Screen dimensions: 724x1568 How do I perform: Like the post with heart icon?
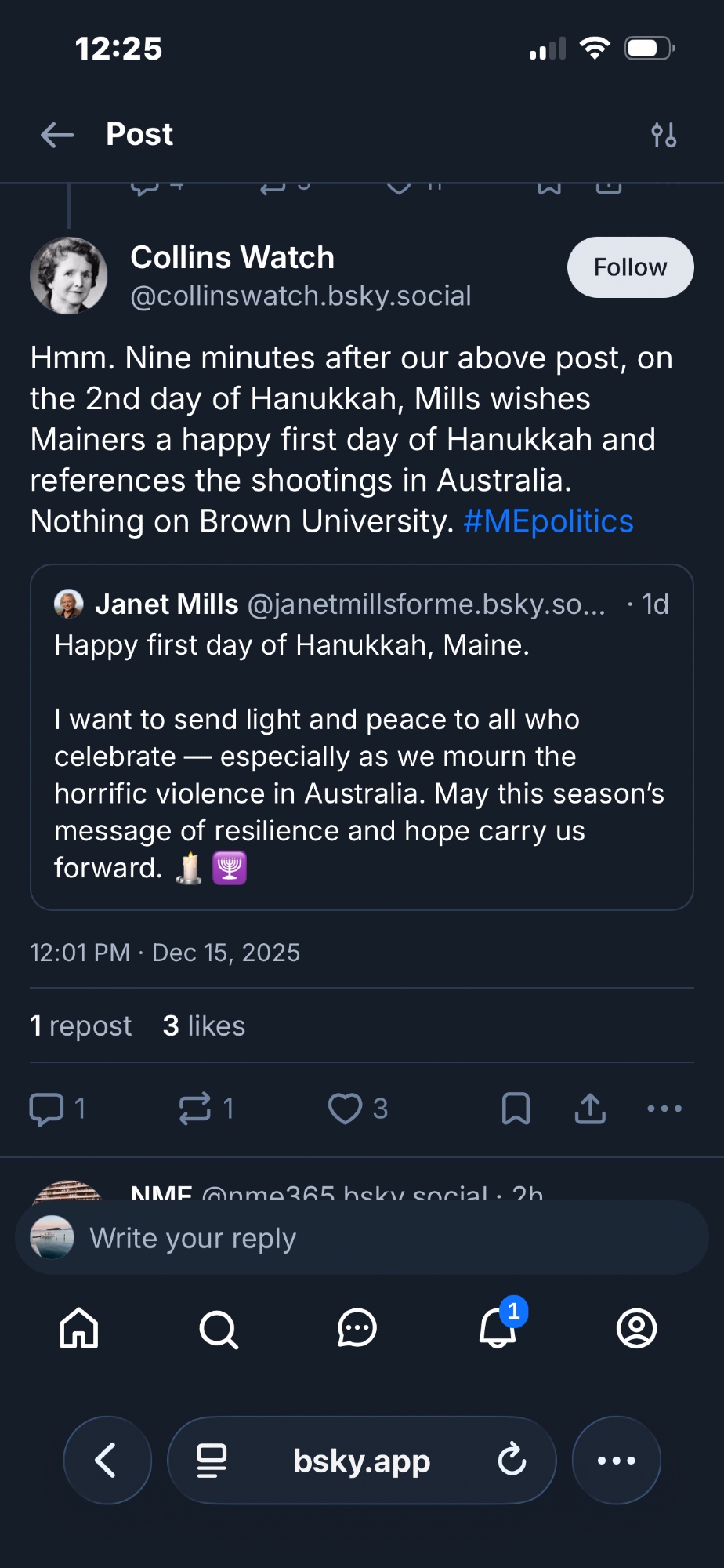click(x=345, y=1109)
